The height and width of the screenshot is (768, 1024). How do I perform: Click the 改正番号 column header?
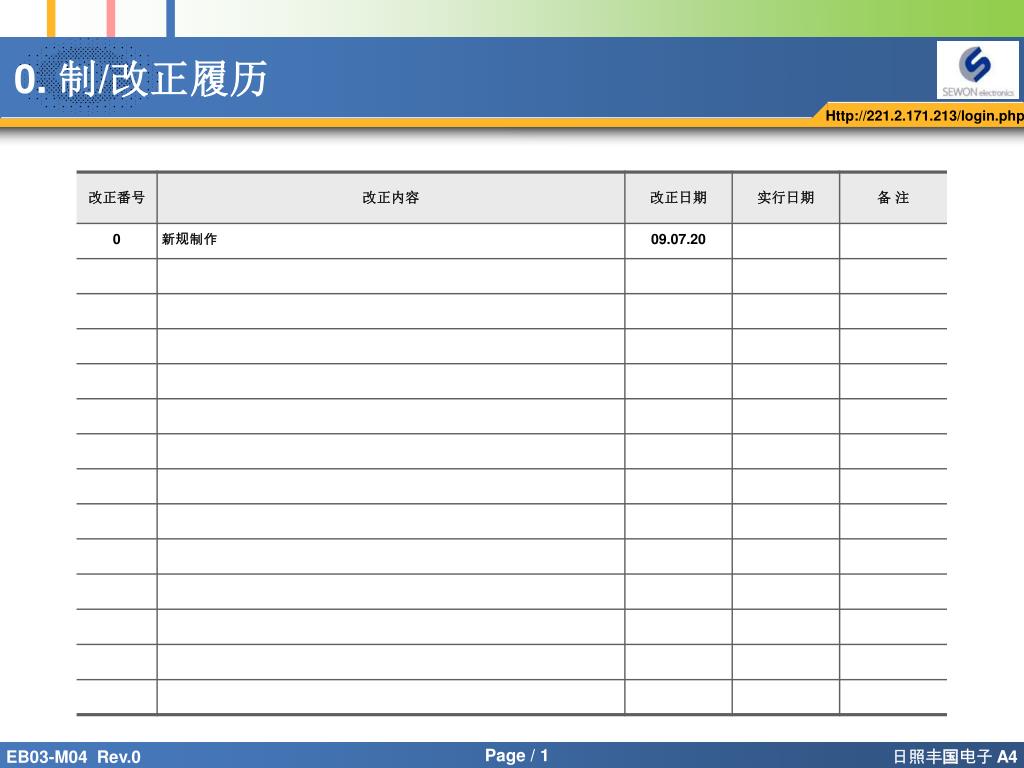(117, 198)
